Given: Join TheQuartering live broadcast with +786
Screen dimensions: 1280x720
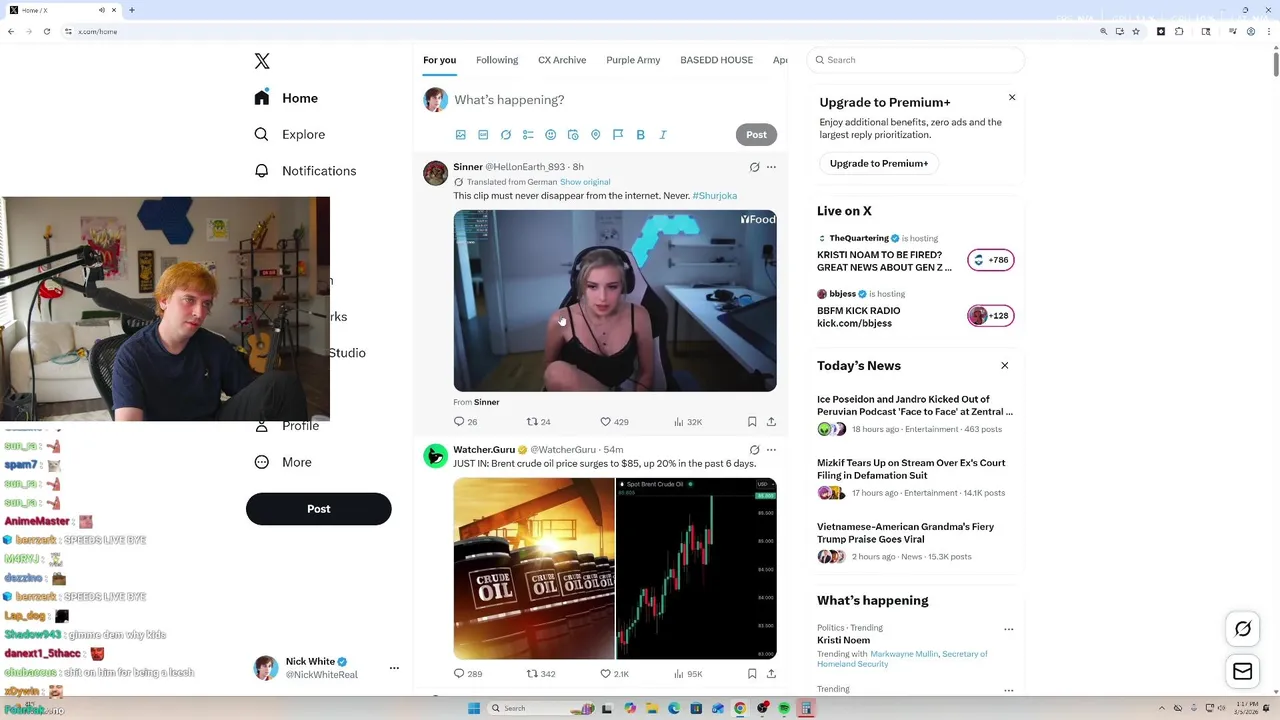Looking at the screenshot, I should coord(991,260).
